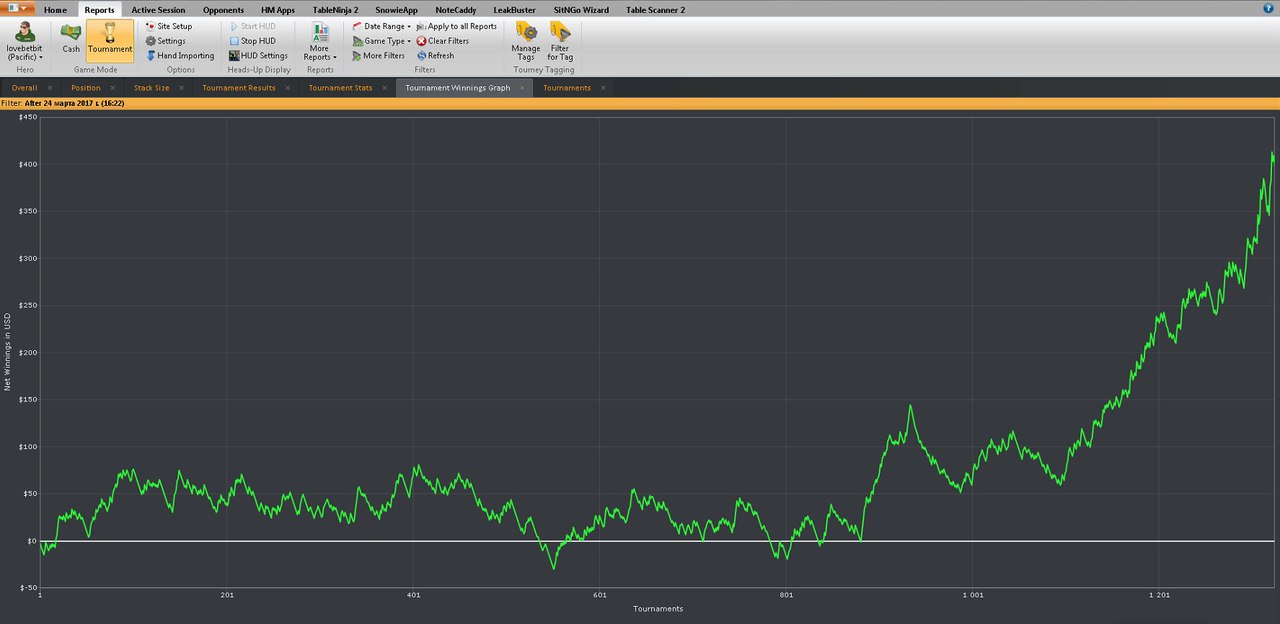Click the "Tournaments" title below the graph
The image size is (1280, 624).
click(658, 609)
